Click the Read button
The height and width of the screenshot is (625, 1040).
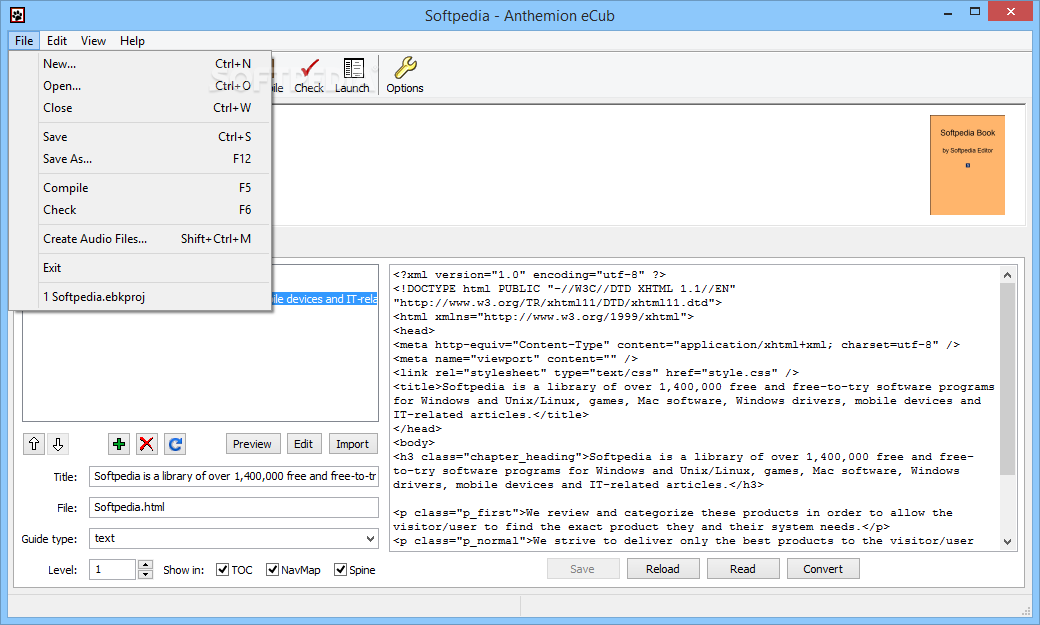coord(743,569)
